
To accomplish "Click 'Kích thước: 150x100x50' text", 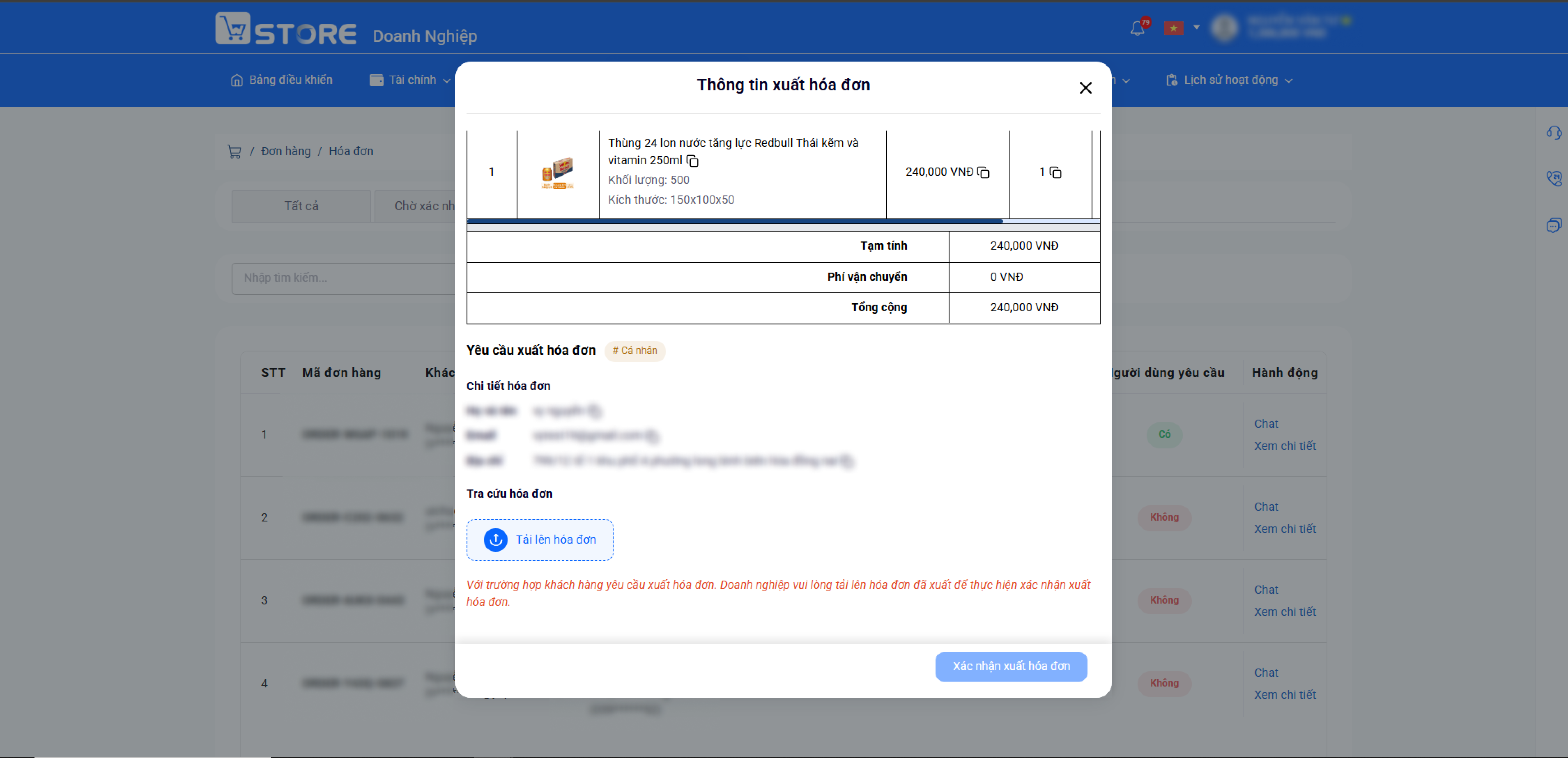I will pyautogui.click(x=671, y=200).
